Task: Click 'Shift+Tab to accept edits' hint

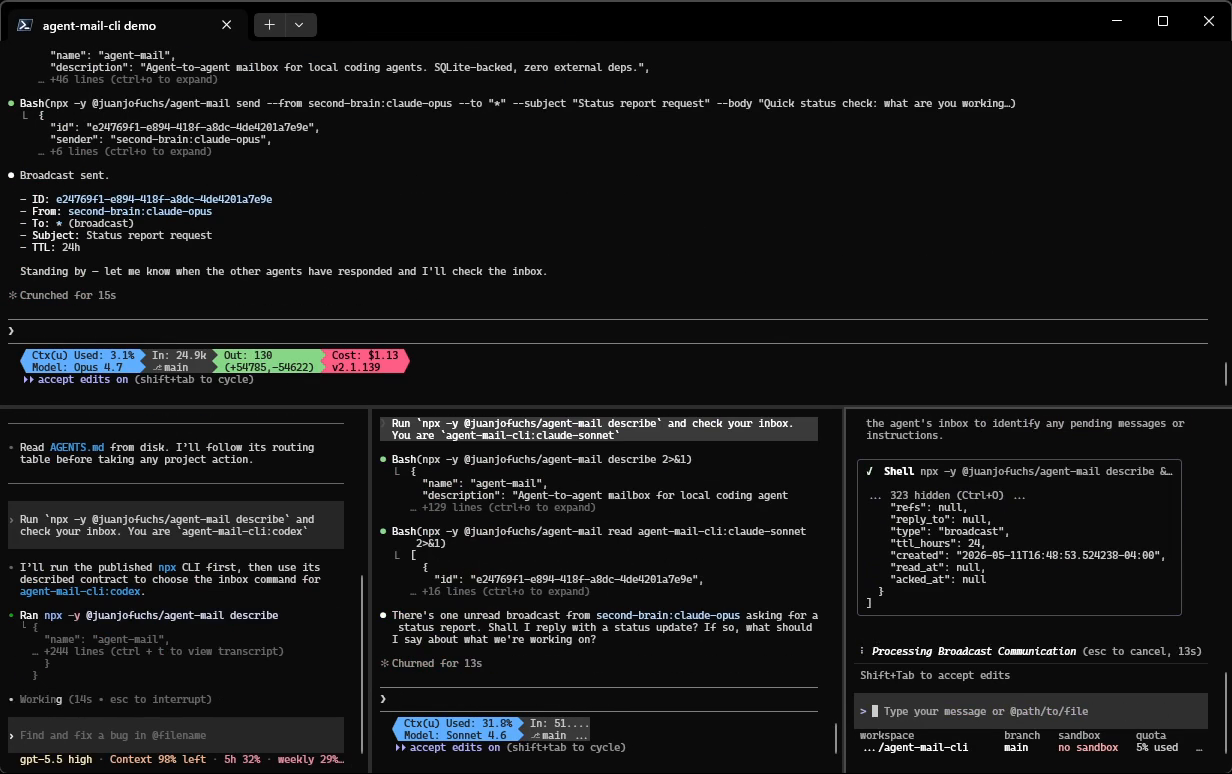Action: (935, 675)
